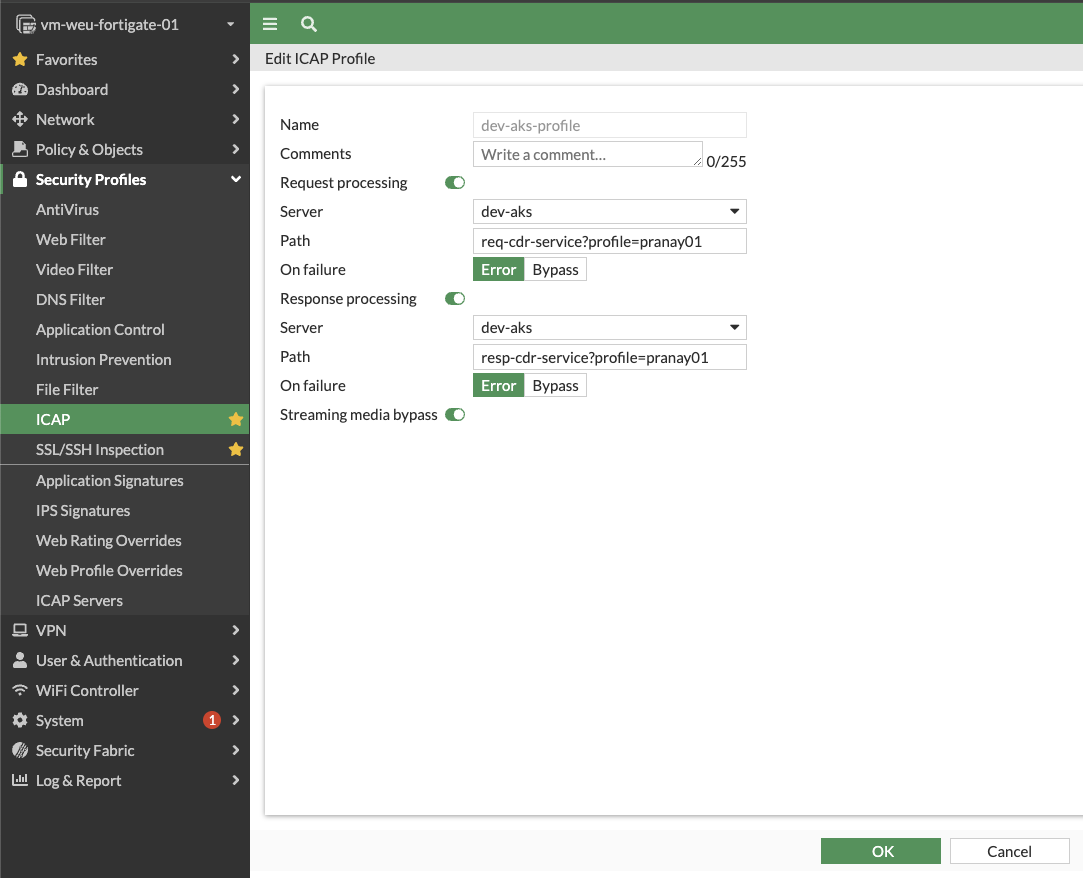Click the star icon next to ICAP

[x=236, y=419]
